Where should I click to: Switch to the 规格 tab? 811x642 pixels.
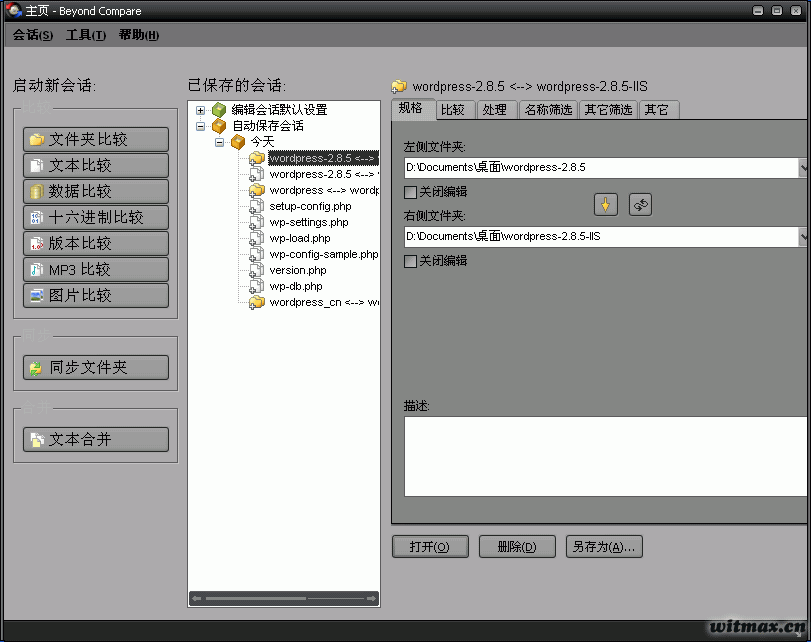click(x=412, y=109)
